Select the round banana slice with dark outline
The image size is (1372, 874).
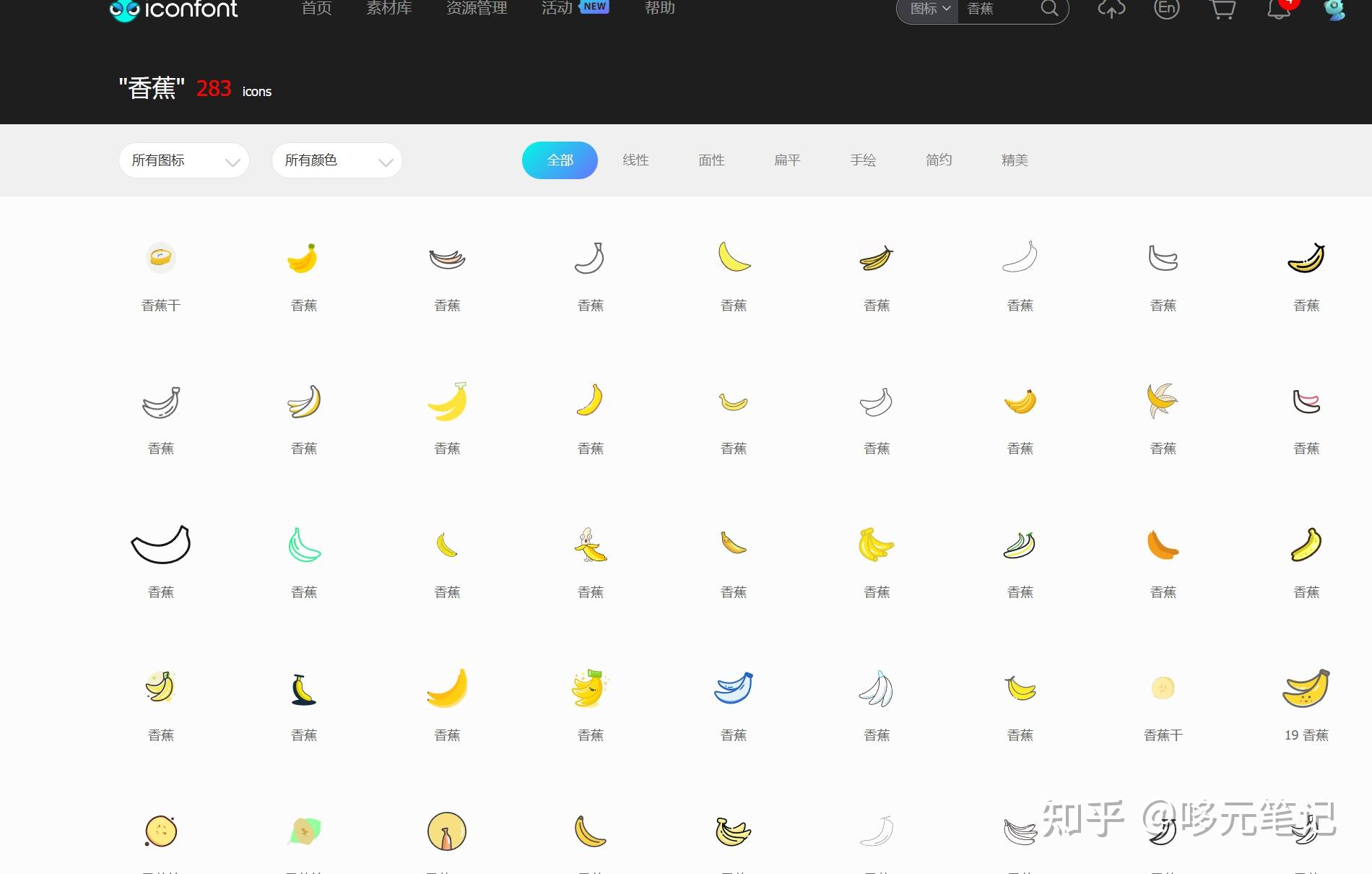(160, 831)
